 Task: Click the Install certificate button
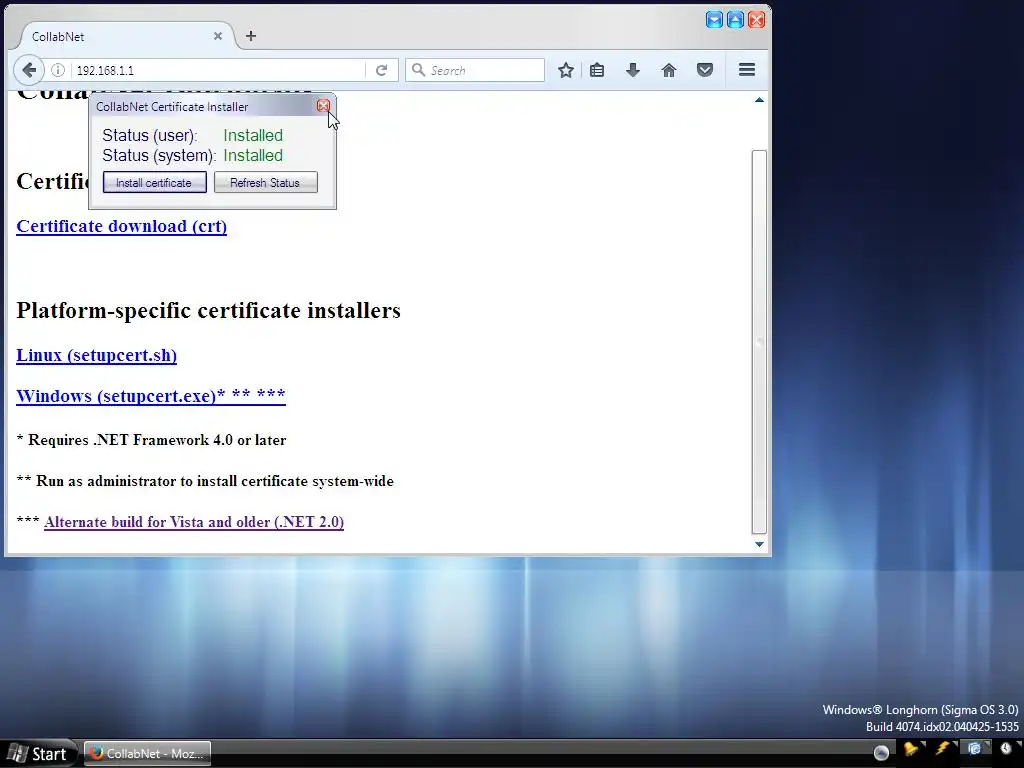154,182
